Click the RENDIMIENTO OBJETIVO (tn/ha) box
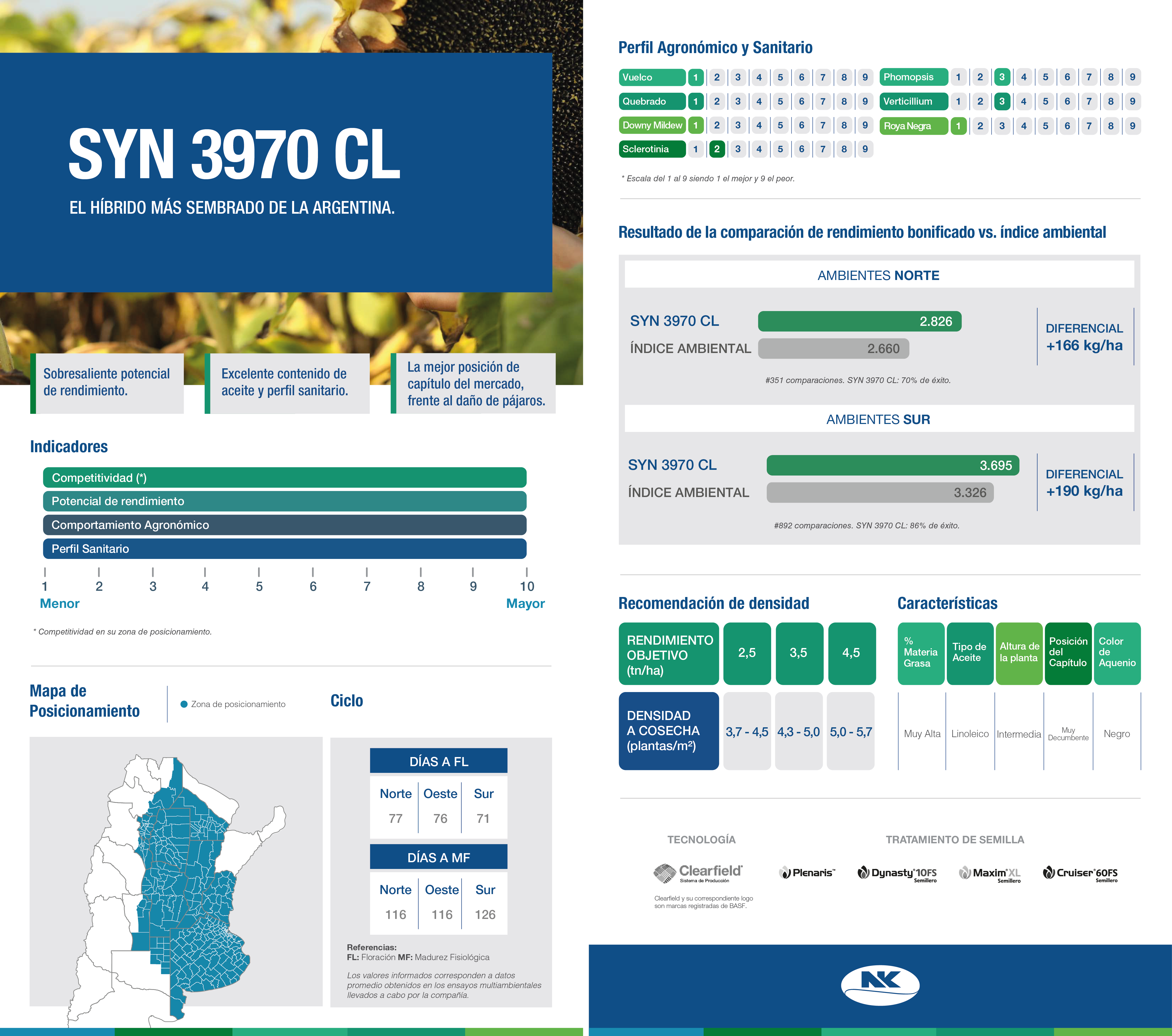Image resolution: width=1172 pixels, height=1036 pixels. coord(669,654)
